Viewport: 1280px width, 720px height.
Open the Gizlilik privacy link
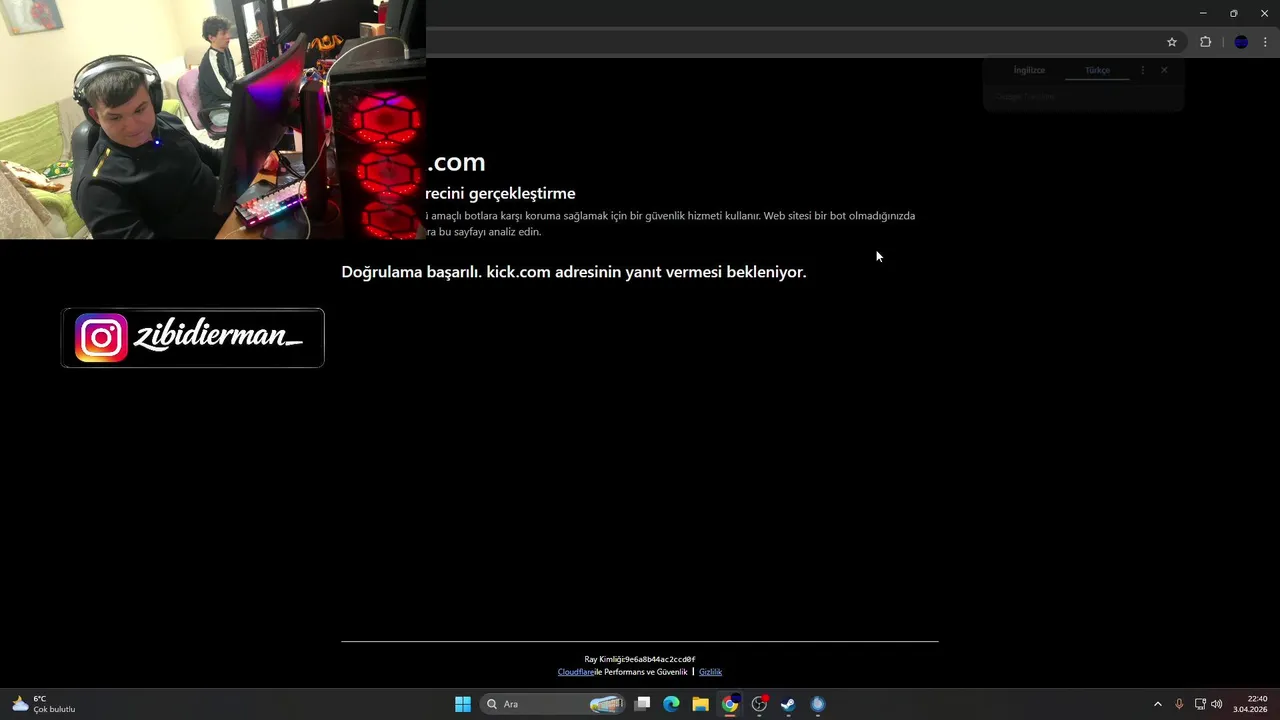[x=710, y=672]
